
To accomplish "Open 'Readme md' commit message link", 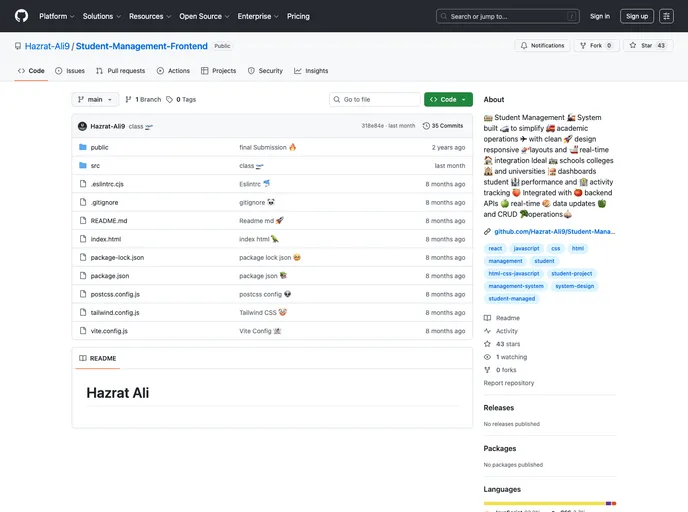I will click(x=257, y=221).
